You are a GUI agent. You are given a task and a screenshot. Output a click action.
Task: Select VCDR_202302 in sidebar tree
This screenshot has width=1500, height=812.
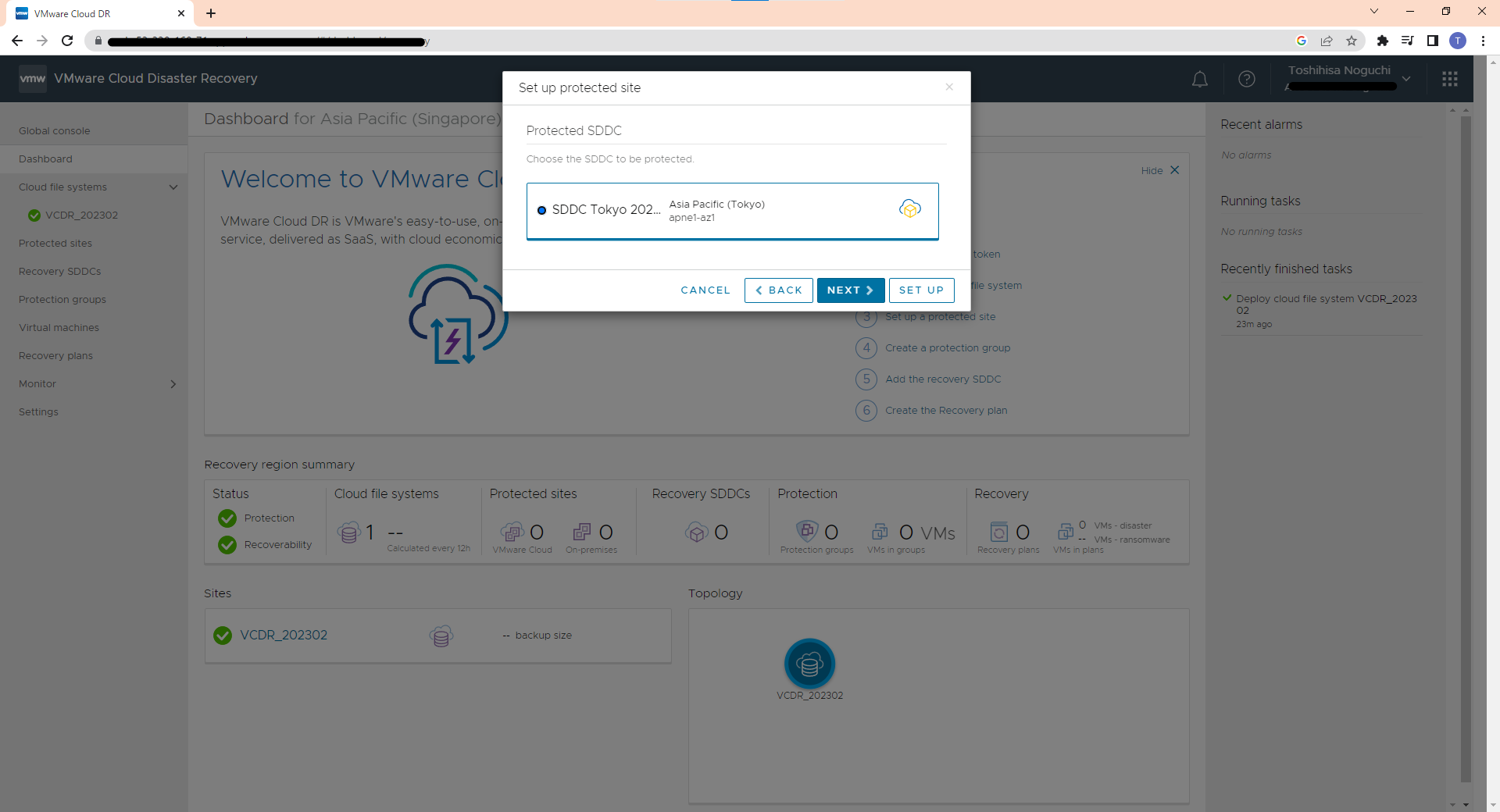pyautogui.click(x=81, y=215)
